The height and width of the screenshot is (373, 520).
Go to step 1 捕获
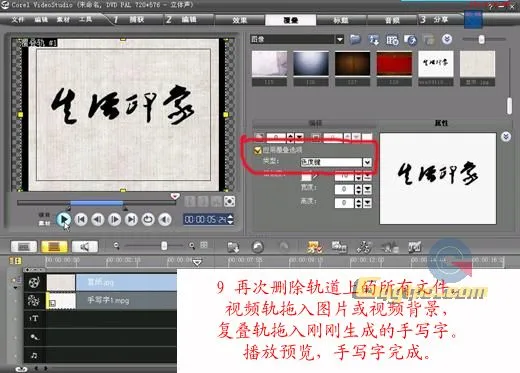click(x=130, y=20)
